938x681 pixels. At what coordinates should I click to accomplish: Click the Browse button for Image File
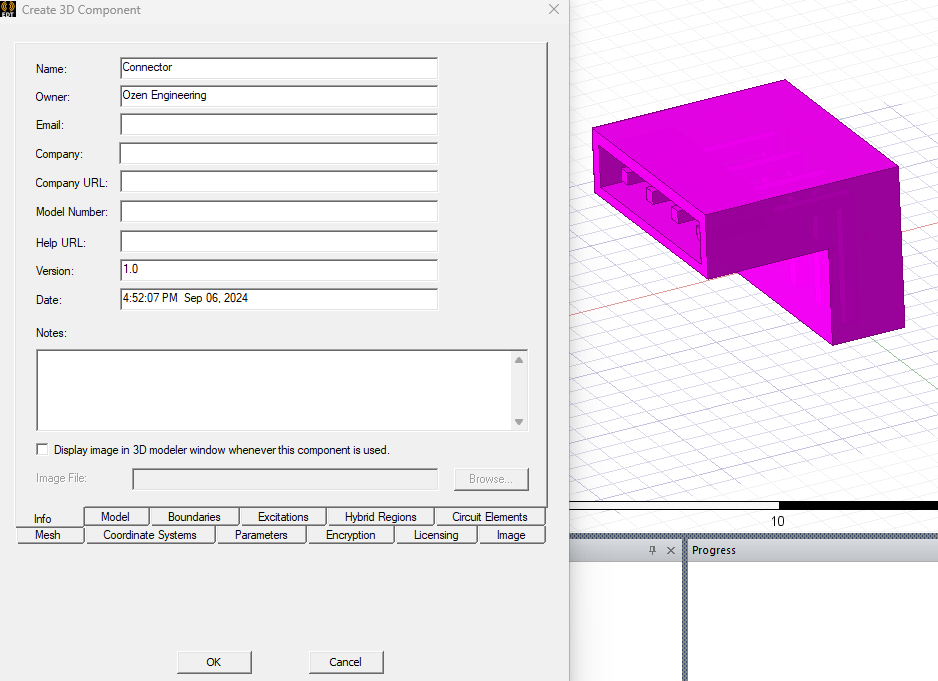(x=491, y=479)
